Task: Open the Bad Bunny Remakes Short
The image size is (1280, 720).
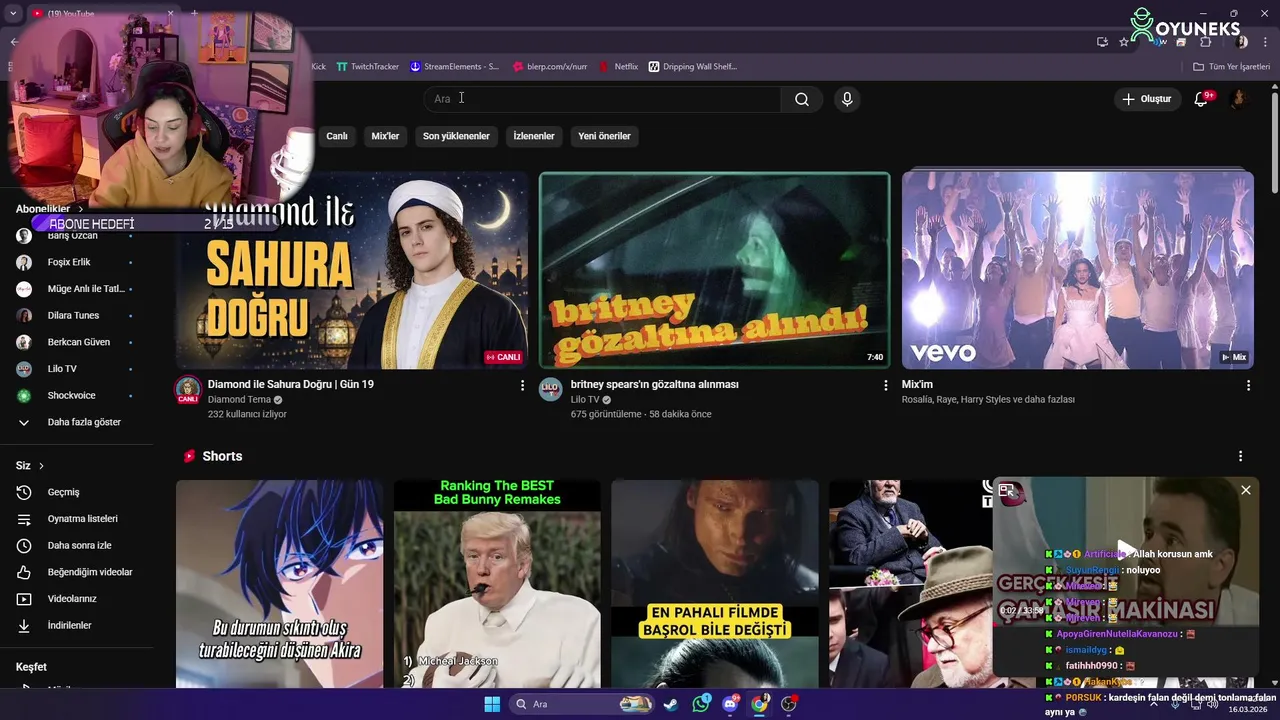Action: pos(497,584)
